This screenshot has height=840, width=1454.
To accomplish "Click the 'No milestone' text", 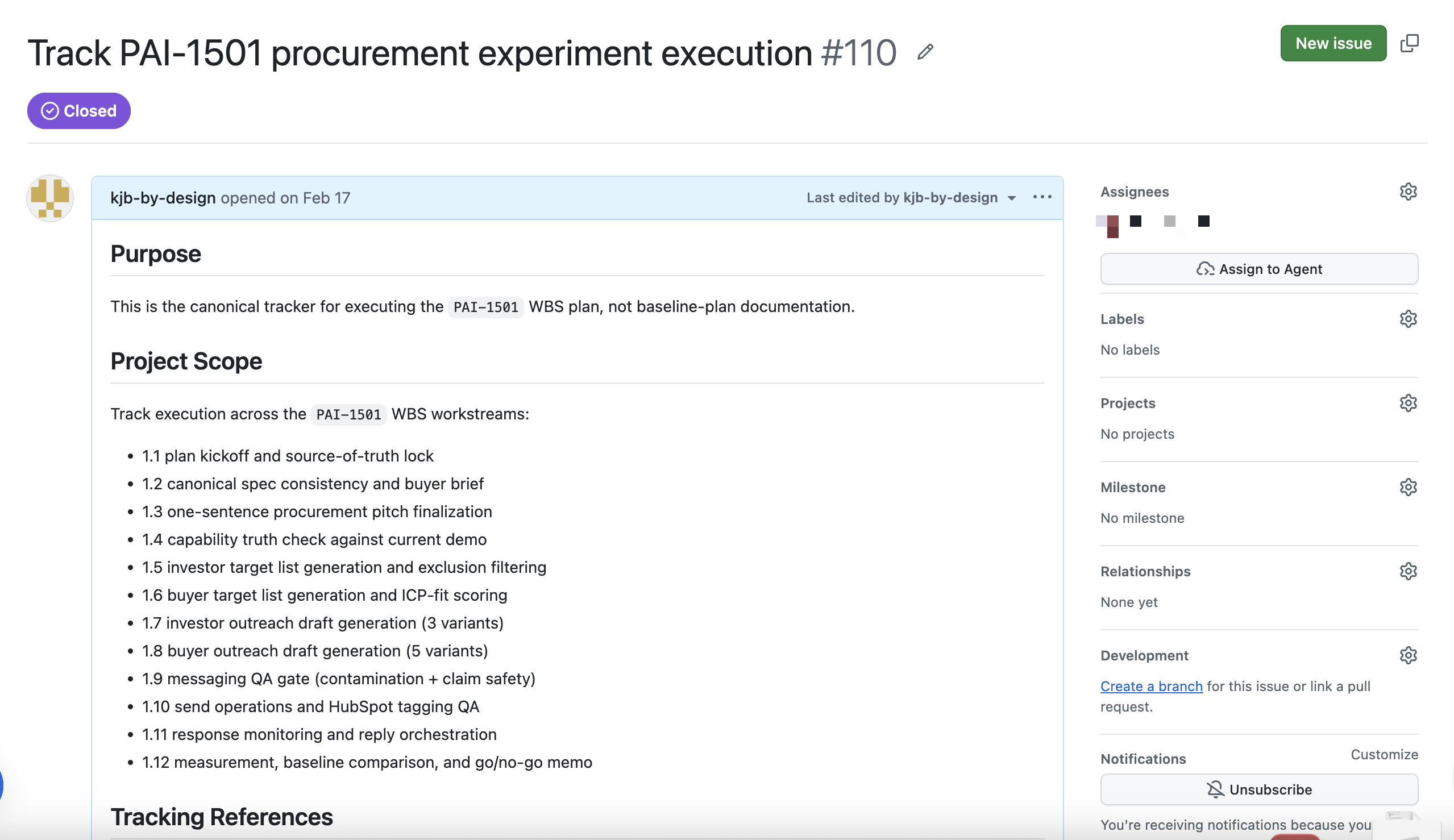I will (1142, 518).
